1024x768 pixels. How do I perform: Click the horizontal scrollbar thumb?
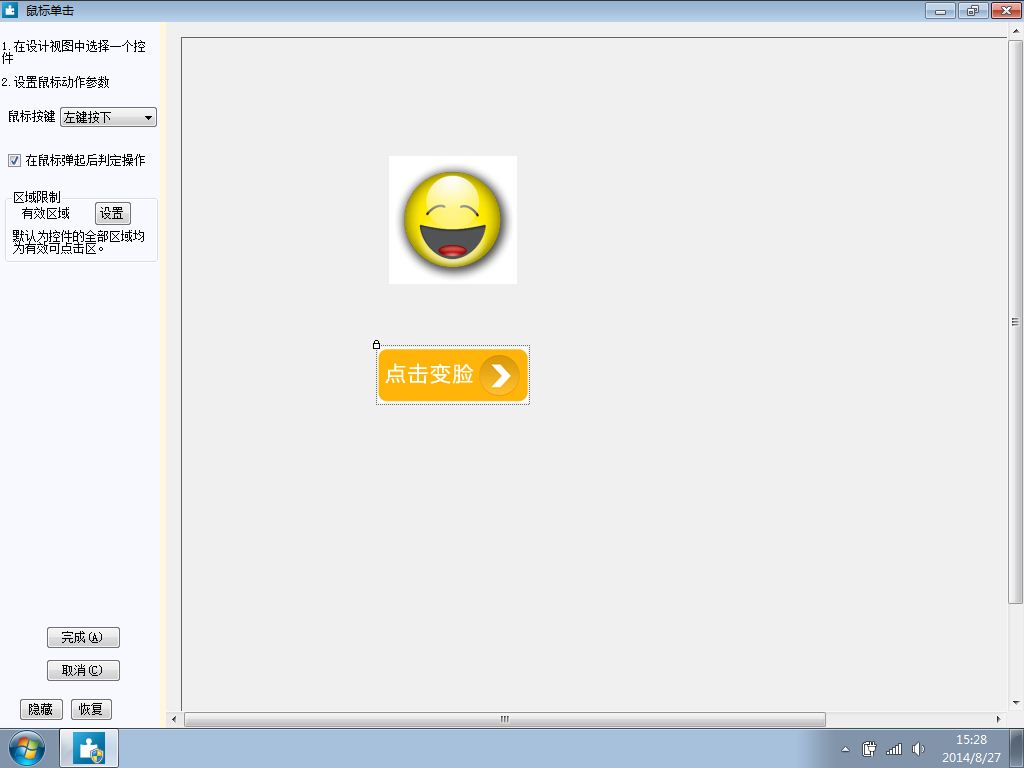click(x=505, y=719)
